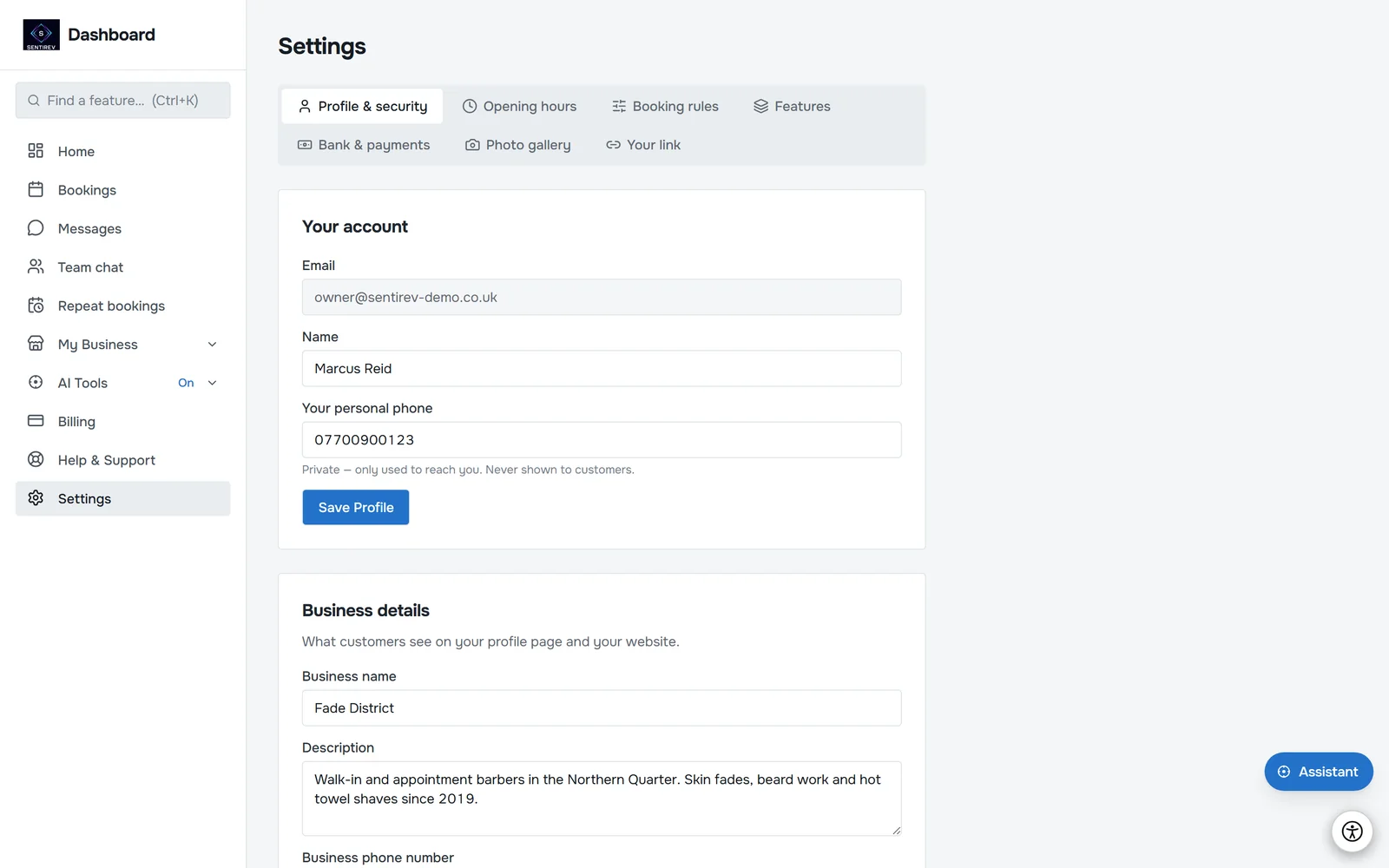Click the Save Profile button

click(x=356, y=508)
